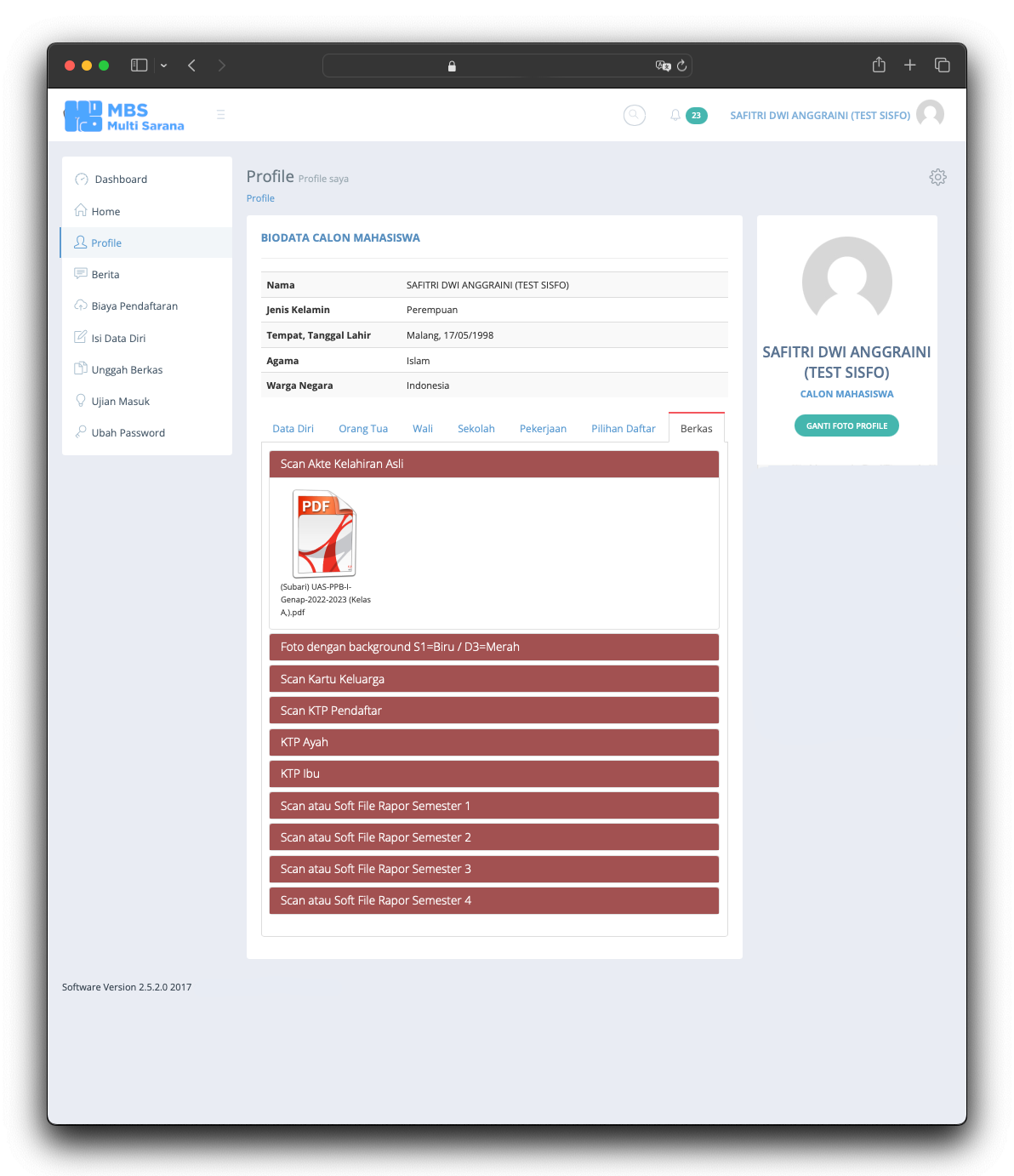Expand Foto dengan background section
This screenshot has width=1014, height=1176.
pyautogui.click(x=493, y=647)
